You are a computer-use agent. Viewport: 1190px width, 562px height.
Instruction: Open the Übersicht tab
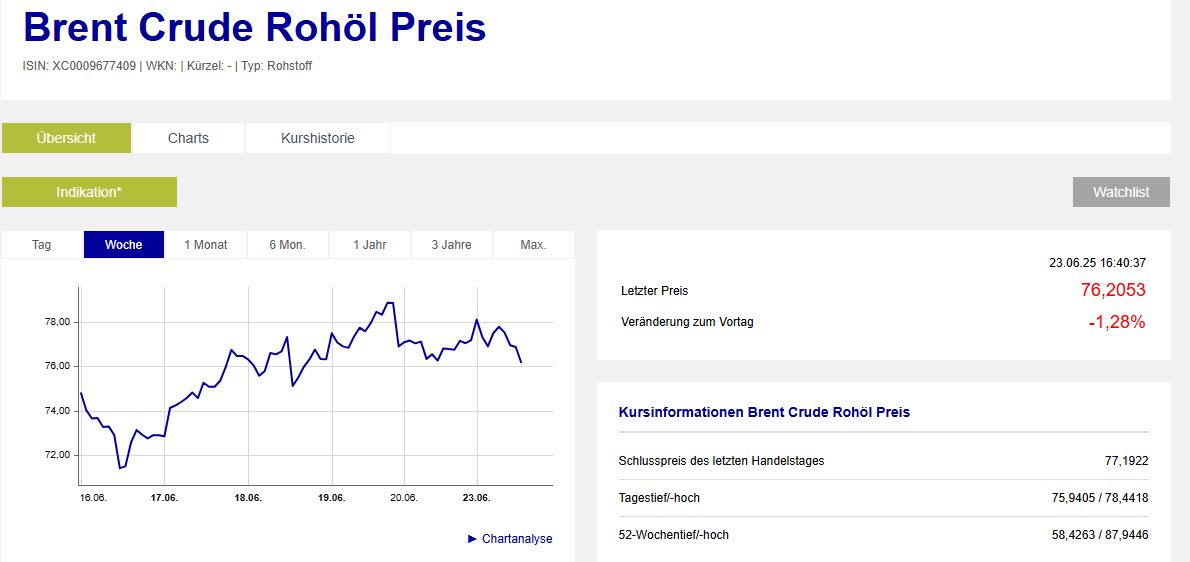pos(66,138)
